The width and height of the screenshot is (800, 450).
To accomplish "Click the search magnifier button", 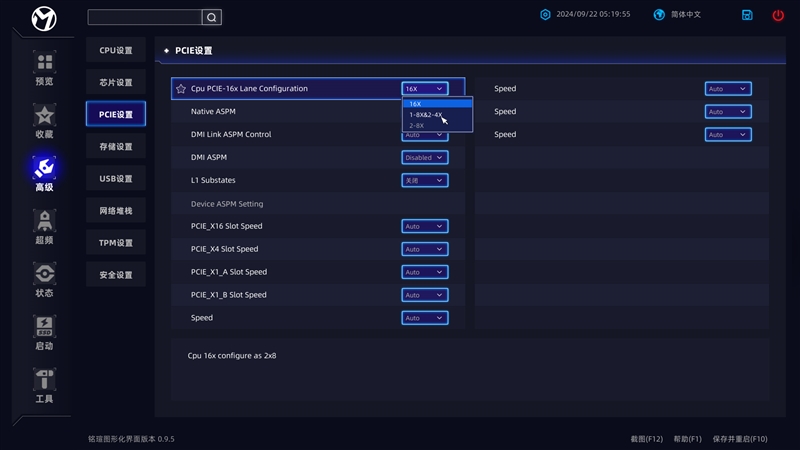I will click(x=211, y=17).
